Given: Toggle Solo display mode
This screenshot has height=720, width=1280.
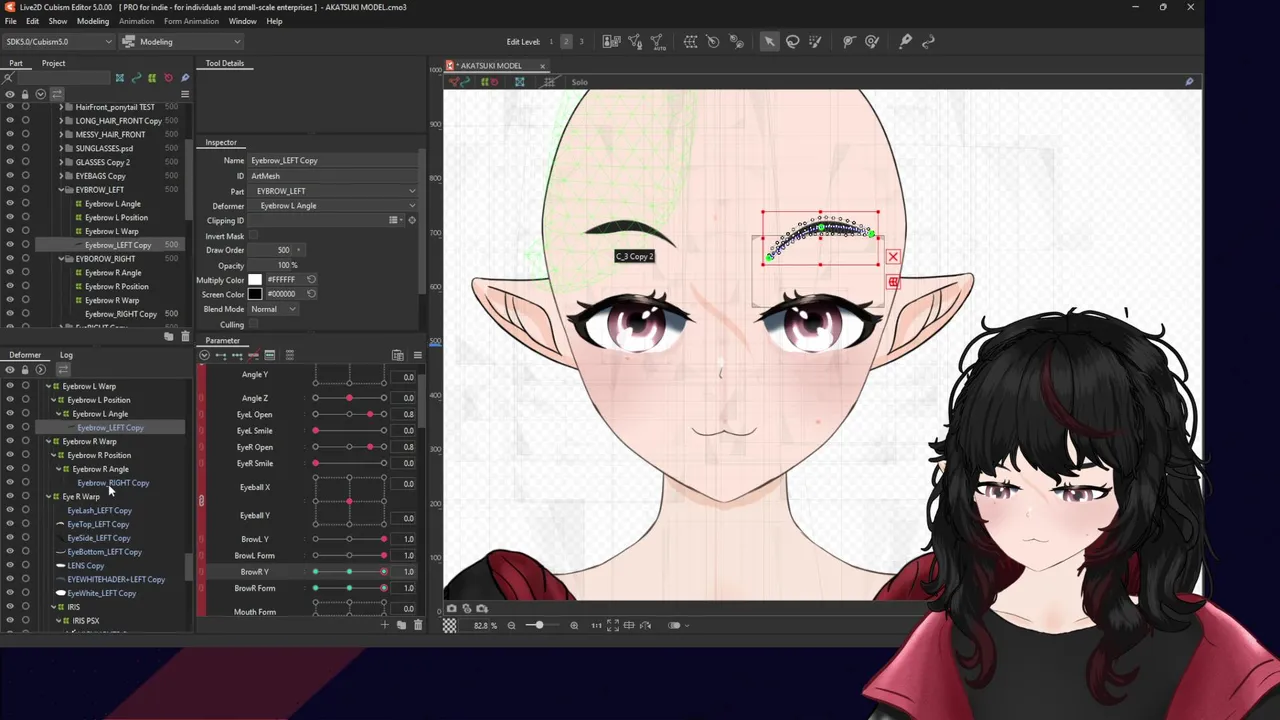Looking at the screenshot, I should click(x=579, y=82).
